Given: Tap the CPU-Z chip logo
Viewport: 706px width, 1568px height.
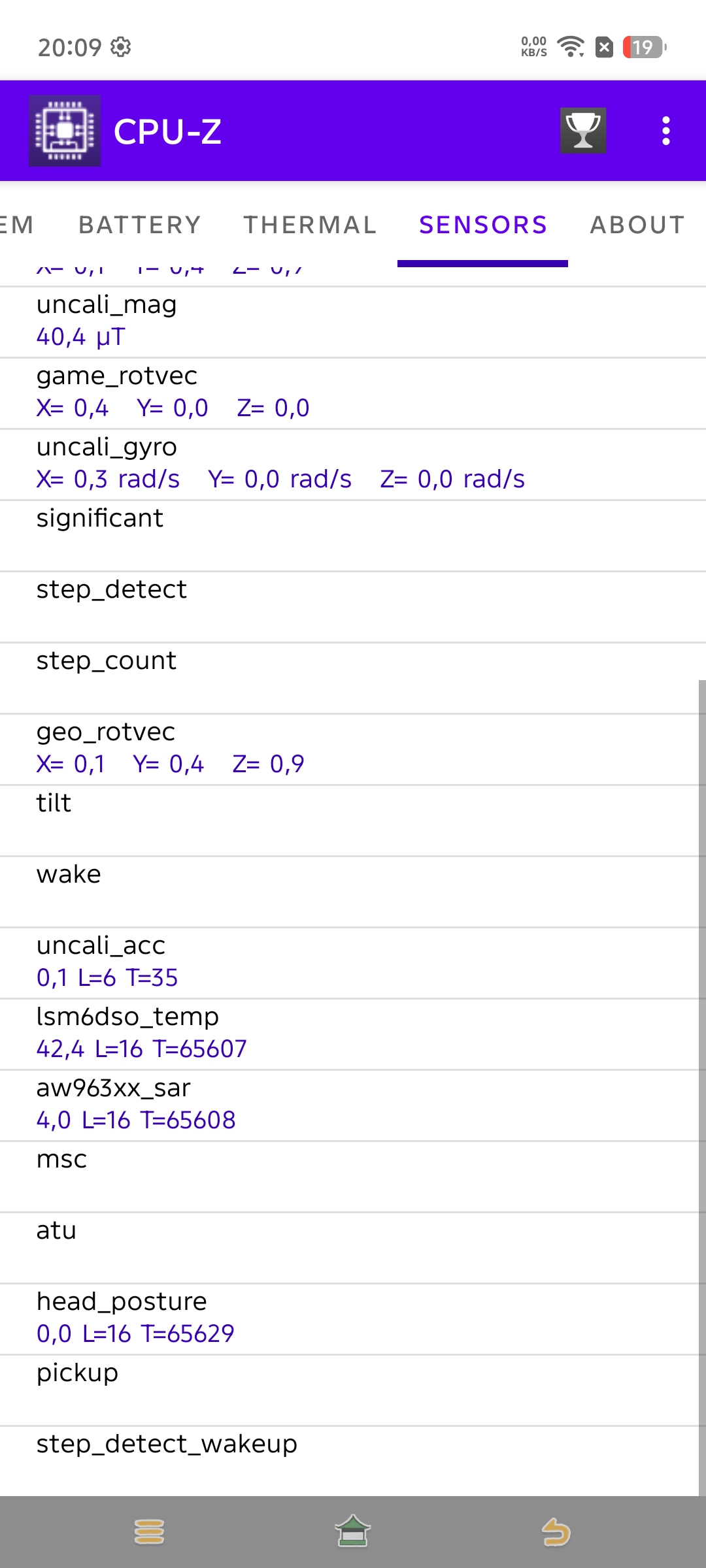Looking at the screenshot, I should click(x=65, y=131).
